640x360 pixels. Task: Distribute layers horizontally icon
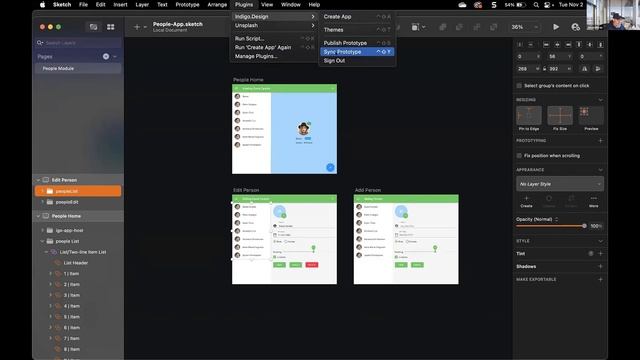(x=520, y=44)
